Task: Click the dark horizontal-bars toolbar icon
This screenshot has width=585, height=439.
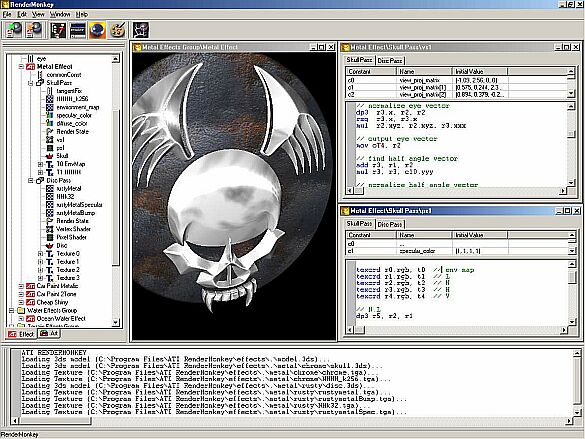Action: pyautogui.click(x=78, y=30)
